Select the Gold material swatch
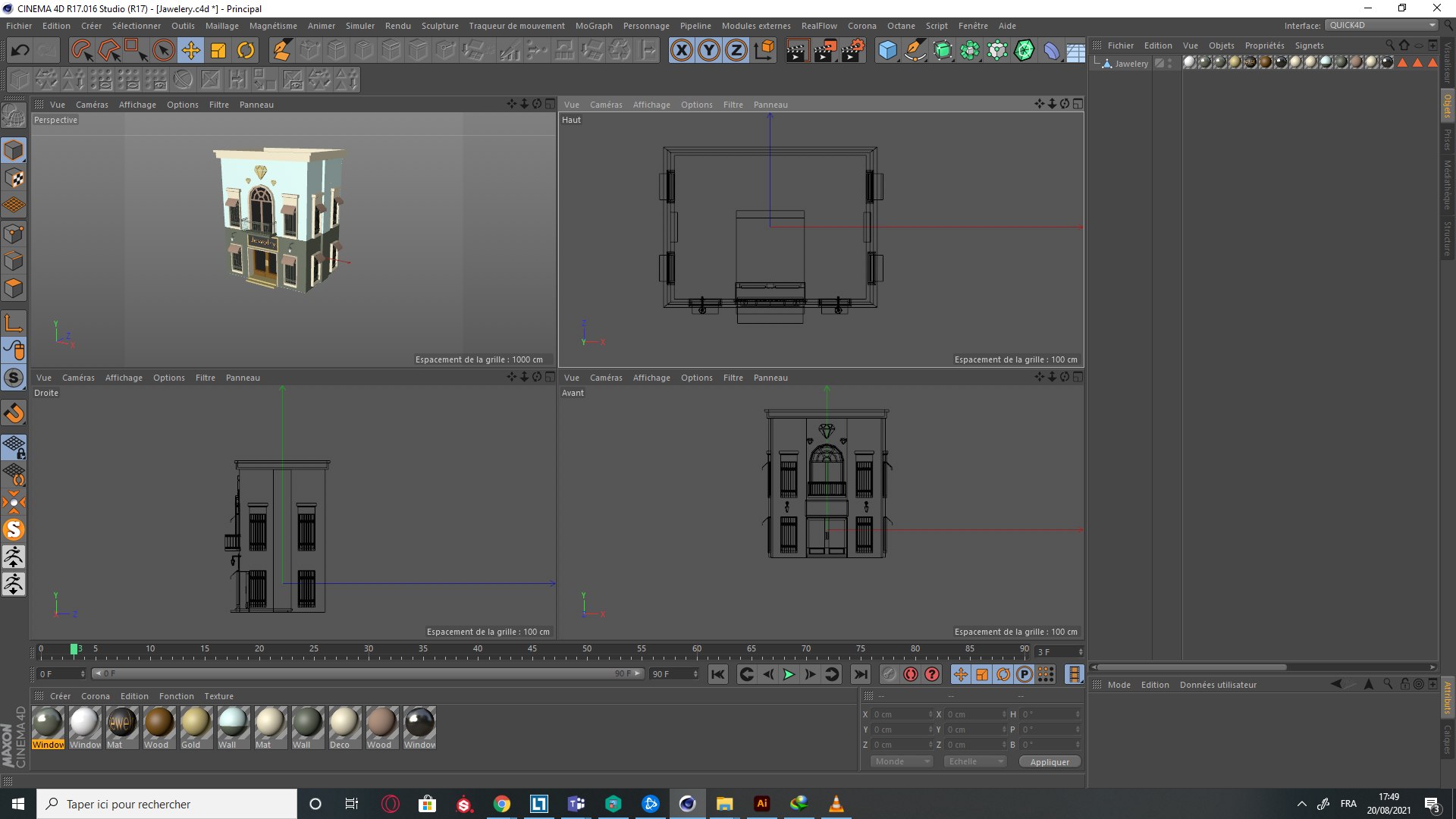The image size is (1456, 819). tap(196, 723)
